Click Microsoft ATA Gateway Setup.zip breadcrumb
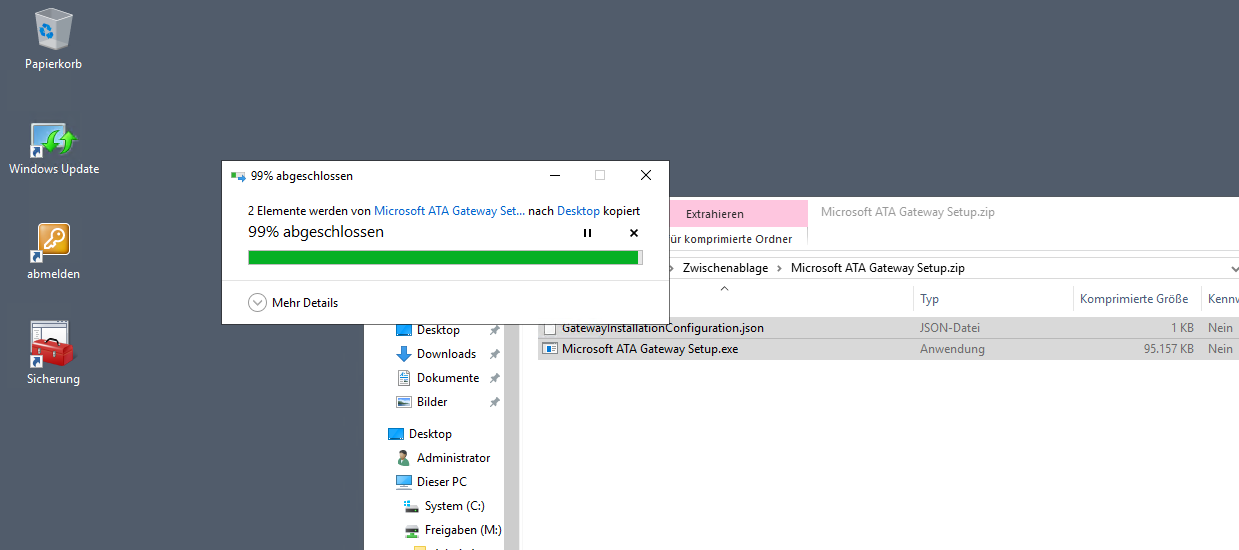The image size is (1239, 550). click(x=877, y=268)
